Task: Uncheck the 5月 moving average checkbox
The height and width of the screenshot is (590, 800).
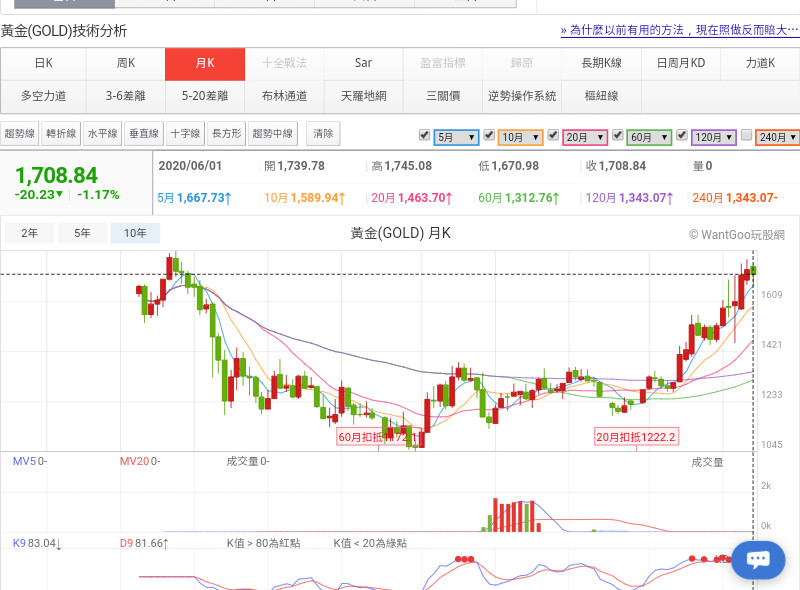Action: point(425,135)
